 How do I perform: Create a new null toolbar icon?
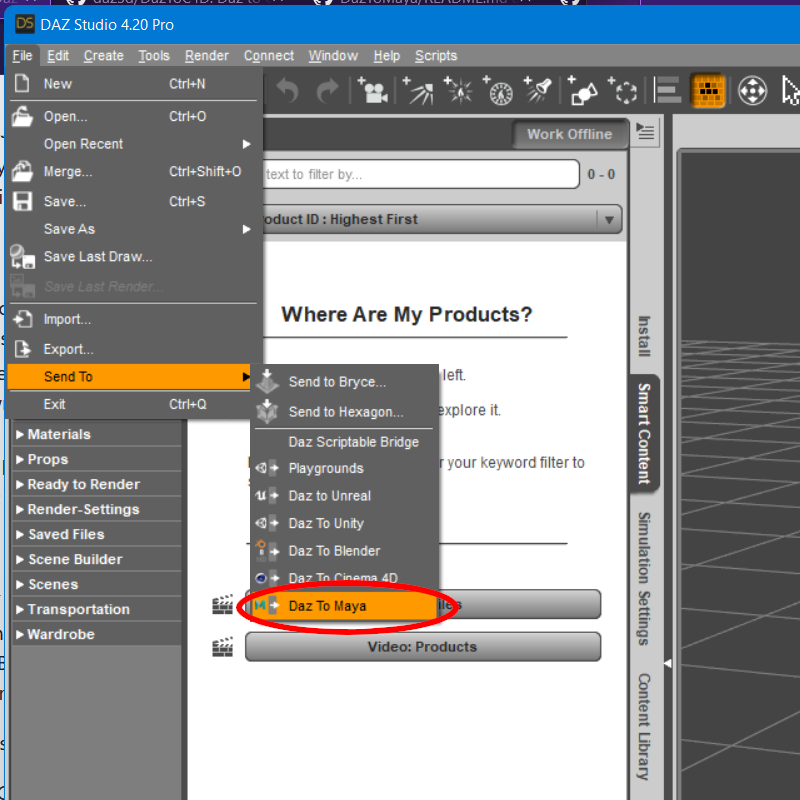(622, 91)
